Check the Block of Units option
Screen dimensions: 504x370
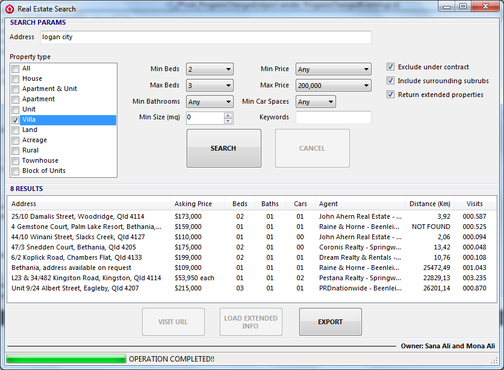[15, 171]
